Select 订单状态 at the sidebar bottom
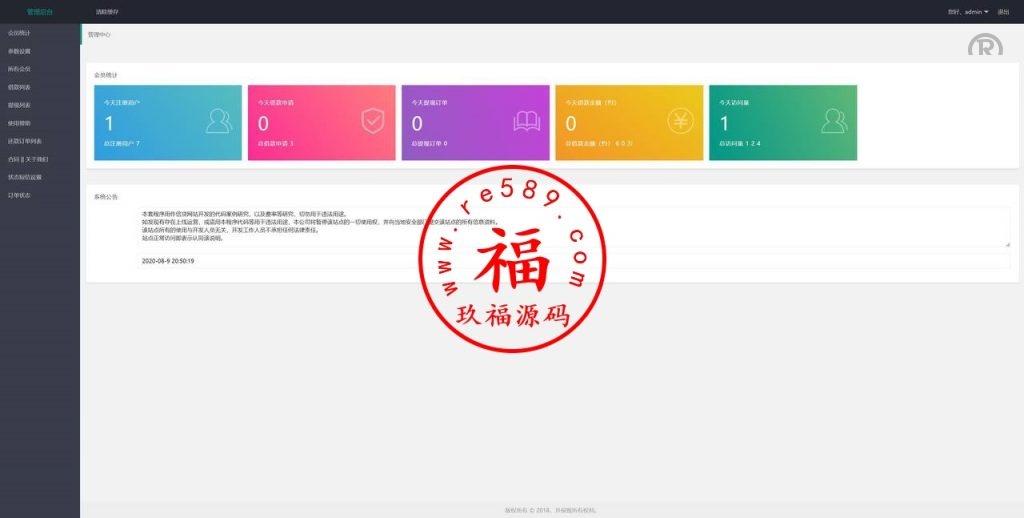The width and height of the screenshot is (1024, 518). tap(20, 195)
